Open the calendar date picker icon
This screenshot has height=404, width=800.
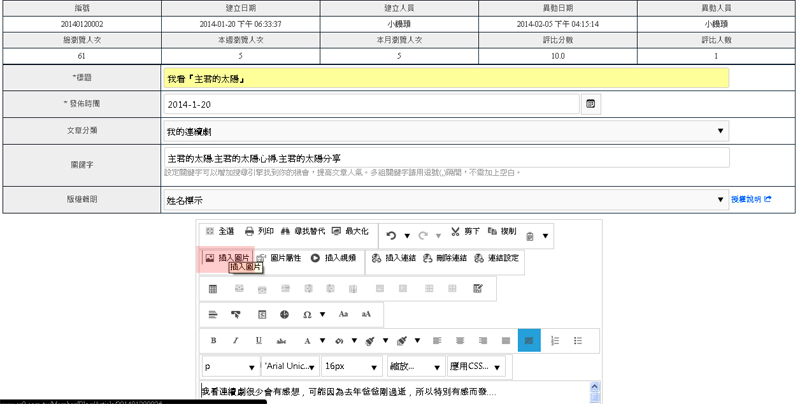point(591,104)
